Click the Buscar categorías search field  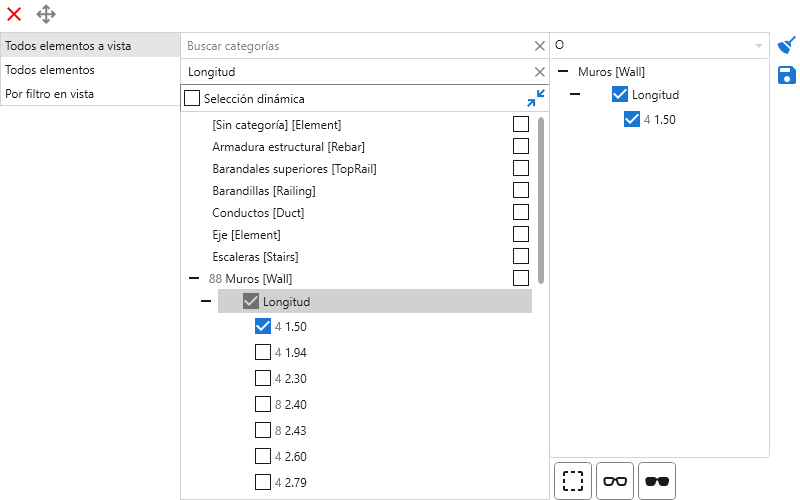[x=355, y=46]
